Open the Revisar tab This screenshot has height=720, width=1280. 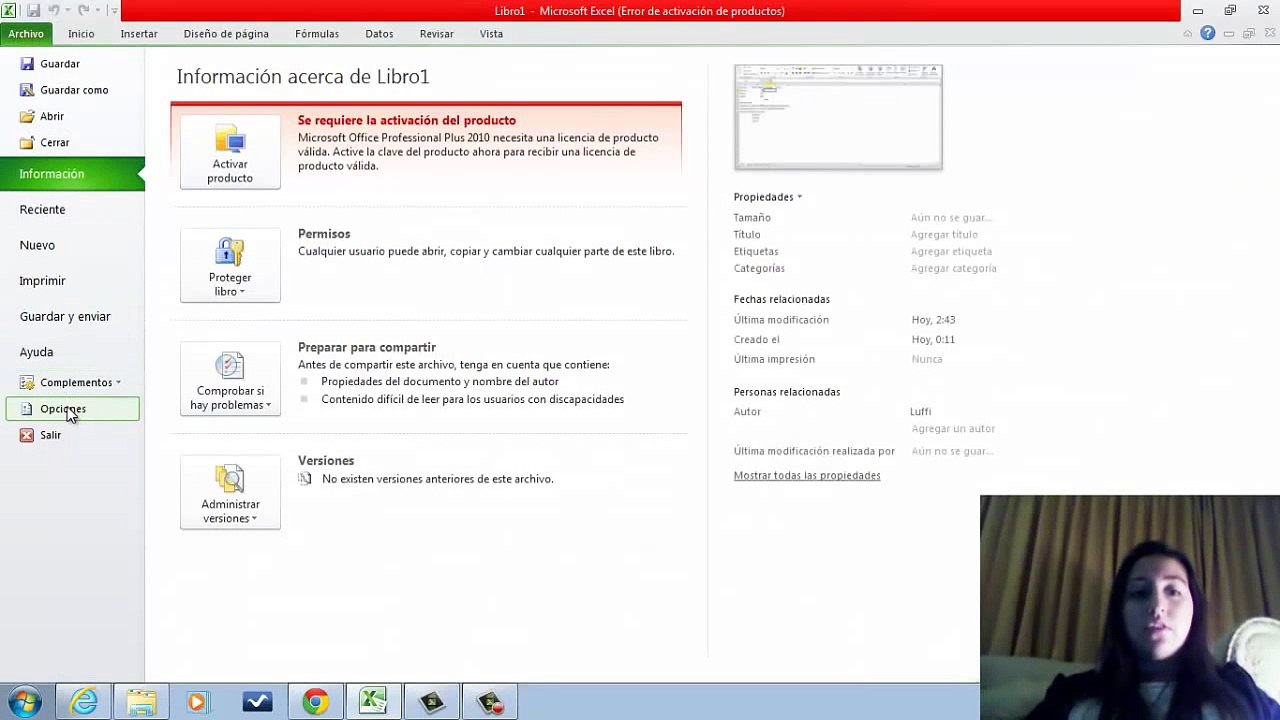coord(437,34)
